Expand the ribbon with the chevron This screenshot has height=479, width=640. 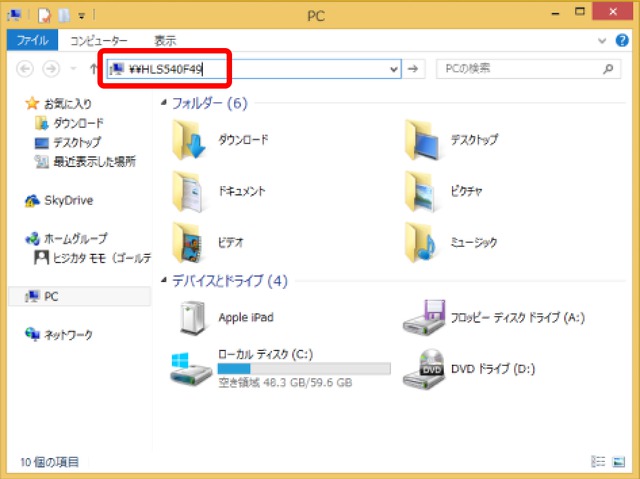602,41
